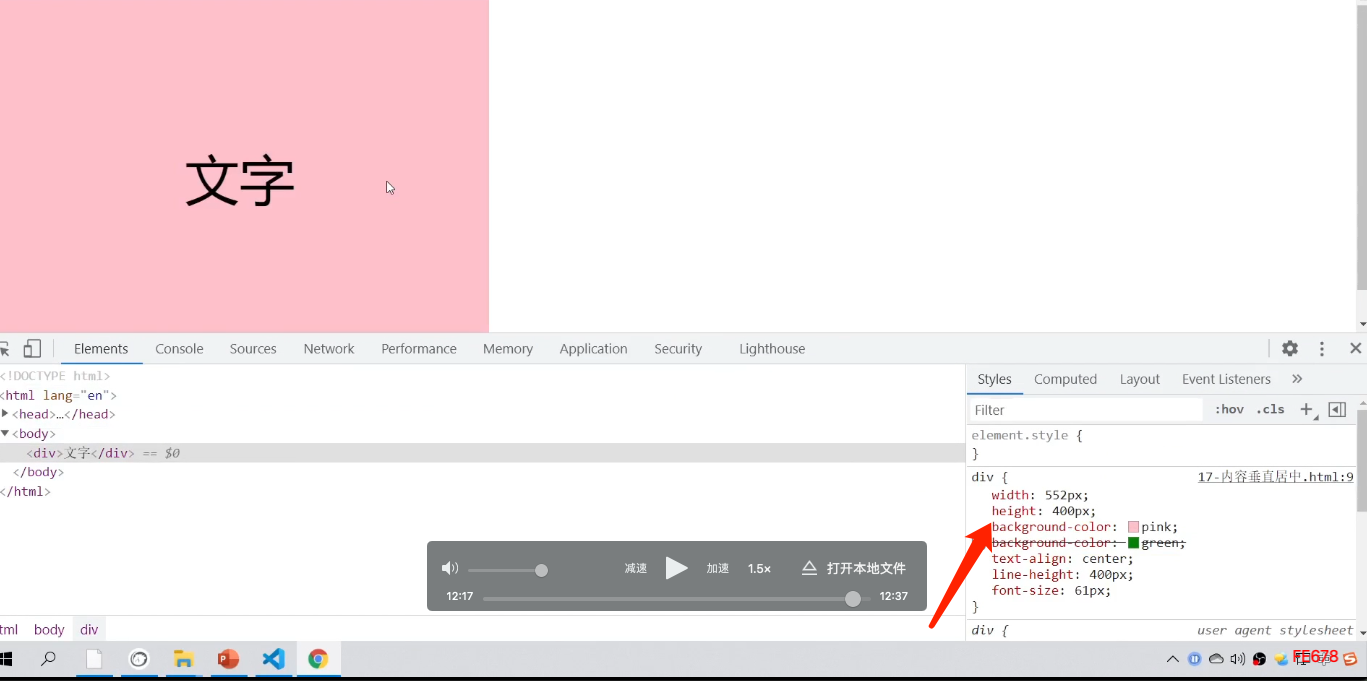The image size is (1367, 681).
Task: Click the Filter field in the Styles pane
Action: (1085, 410)
